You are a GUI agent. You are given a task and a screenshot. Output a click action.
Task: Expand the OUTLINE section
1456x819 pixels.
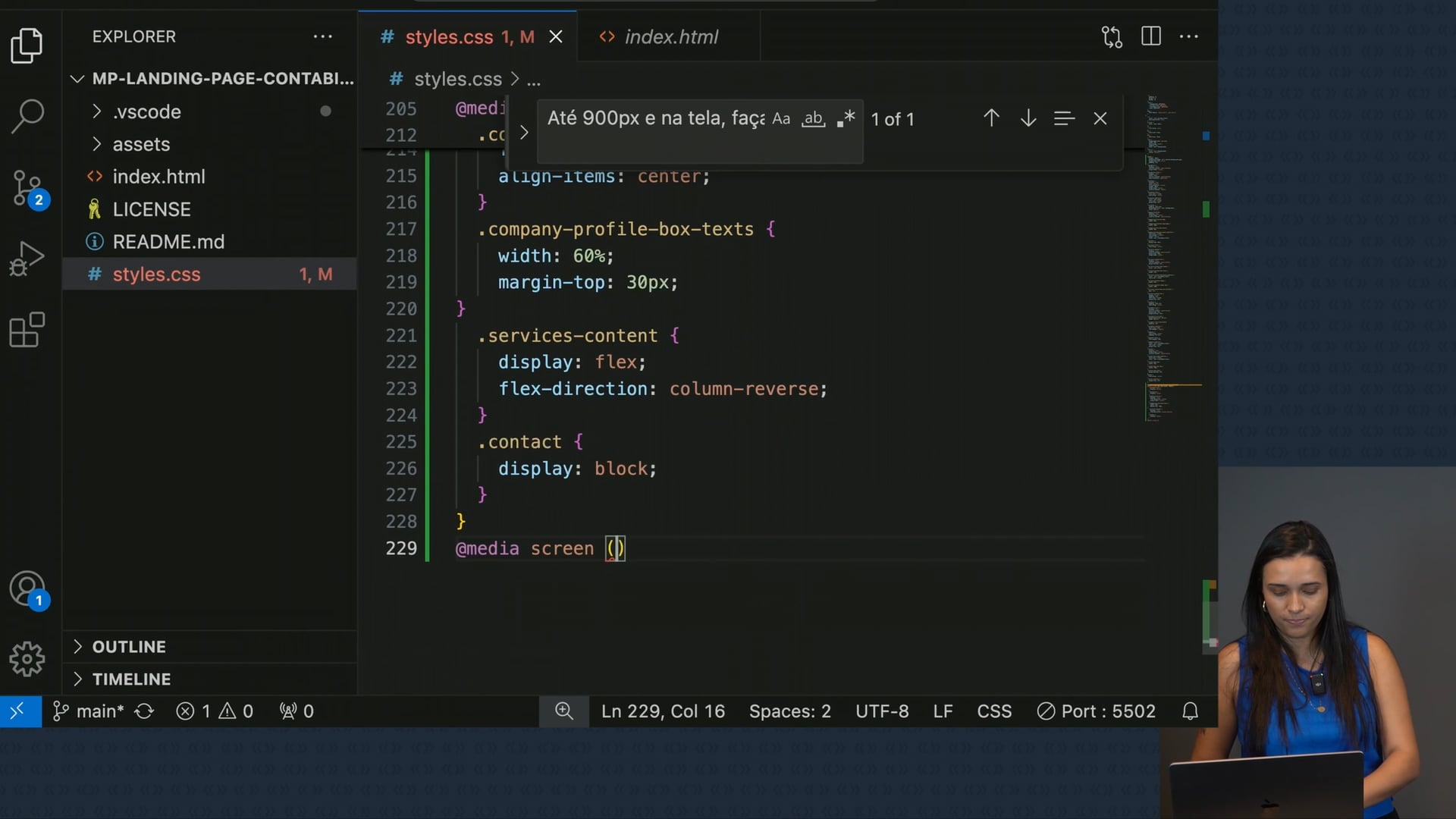[129, 647]
